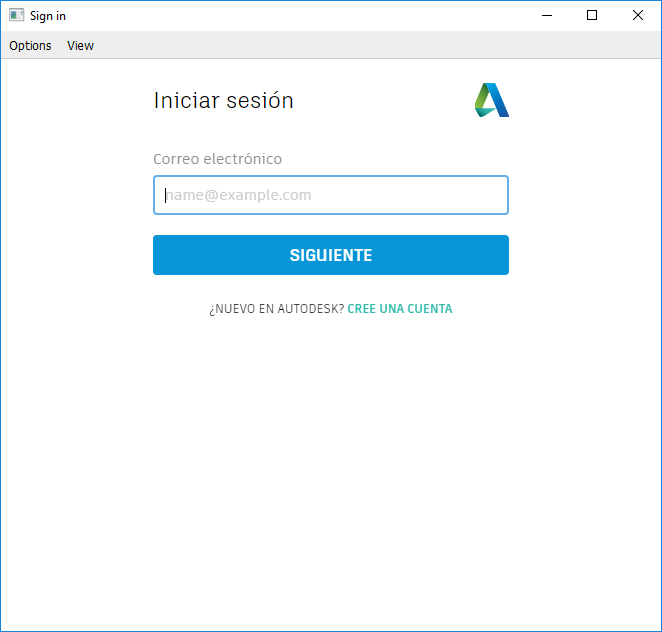
Task: Click blank white area below the sign-in form
Action: [330, 470]
